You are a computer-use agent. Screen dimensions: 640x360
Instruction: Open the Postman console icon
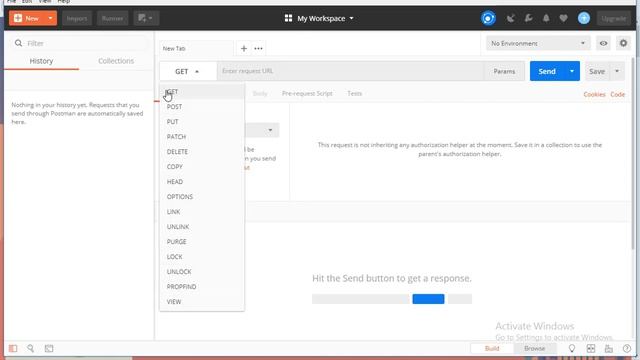tap(49, 349)
